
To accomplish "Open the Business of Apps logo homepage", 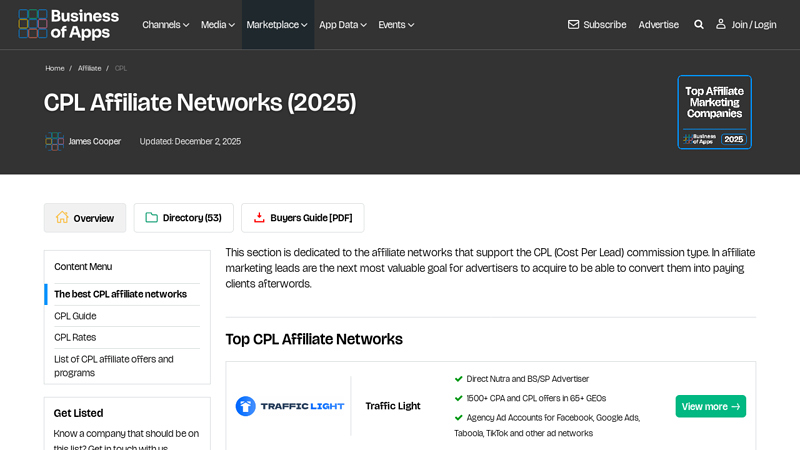I will 68,24.
